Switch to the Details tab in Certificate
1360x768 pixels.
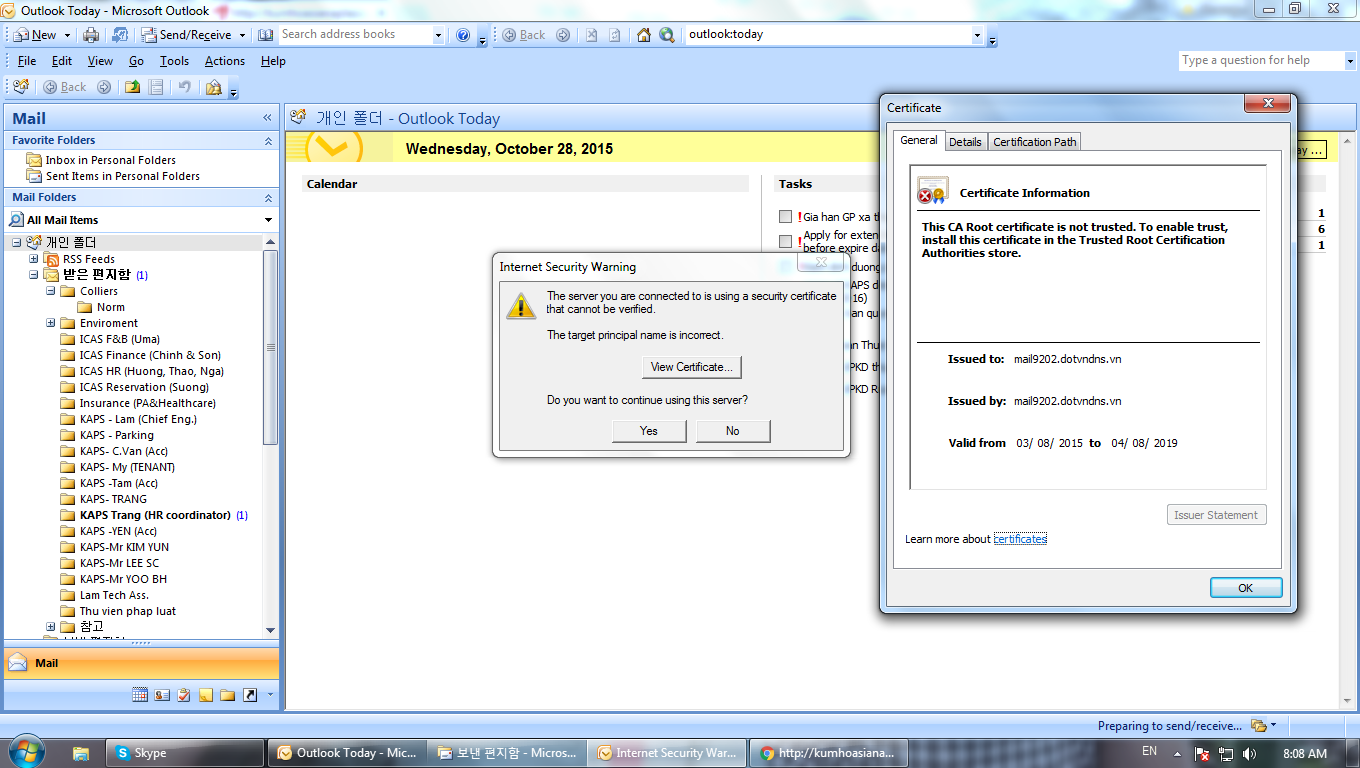965,142
